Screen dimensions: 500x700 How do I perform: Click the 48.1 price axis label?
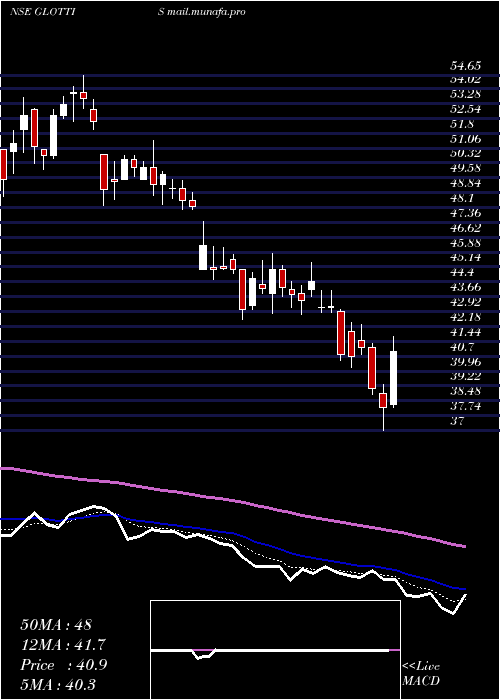(462, 198)
